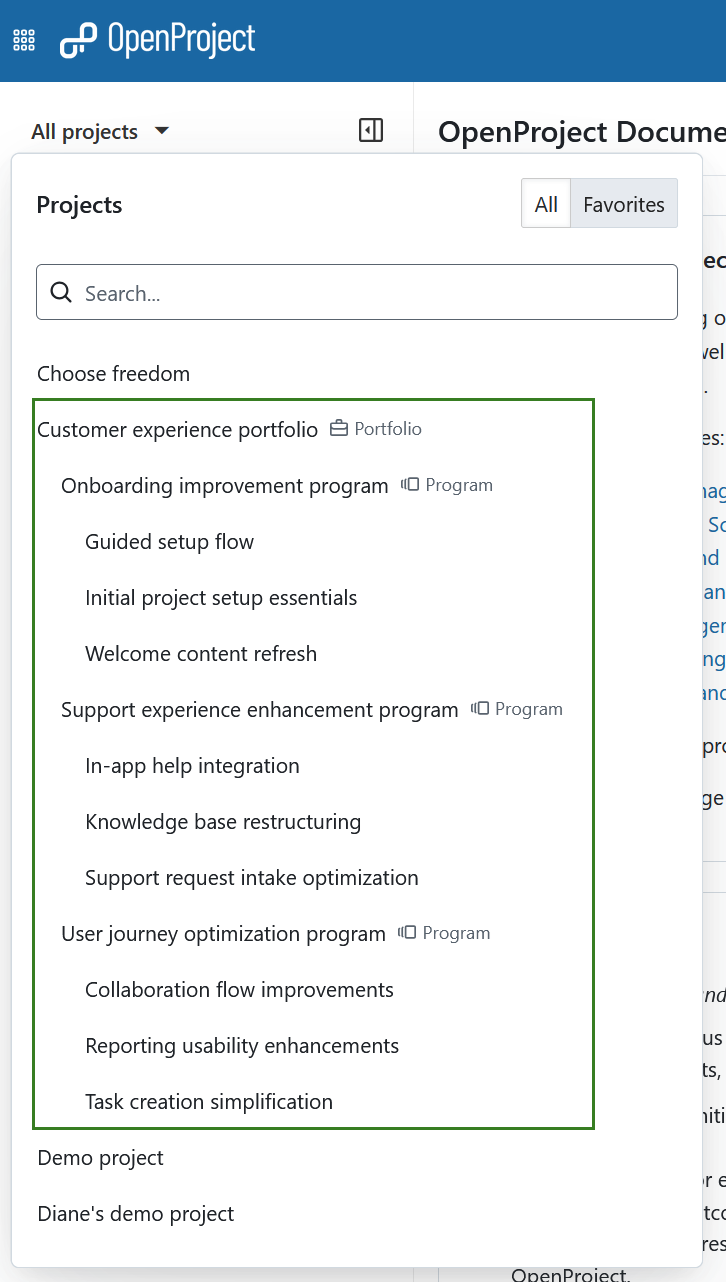
Task: Click the Program icon beside Support experience enhancement program
Action: click(480, 708)
